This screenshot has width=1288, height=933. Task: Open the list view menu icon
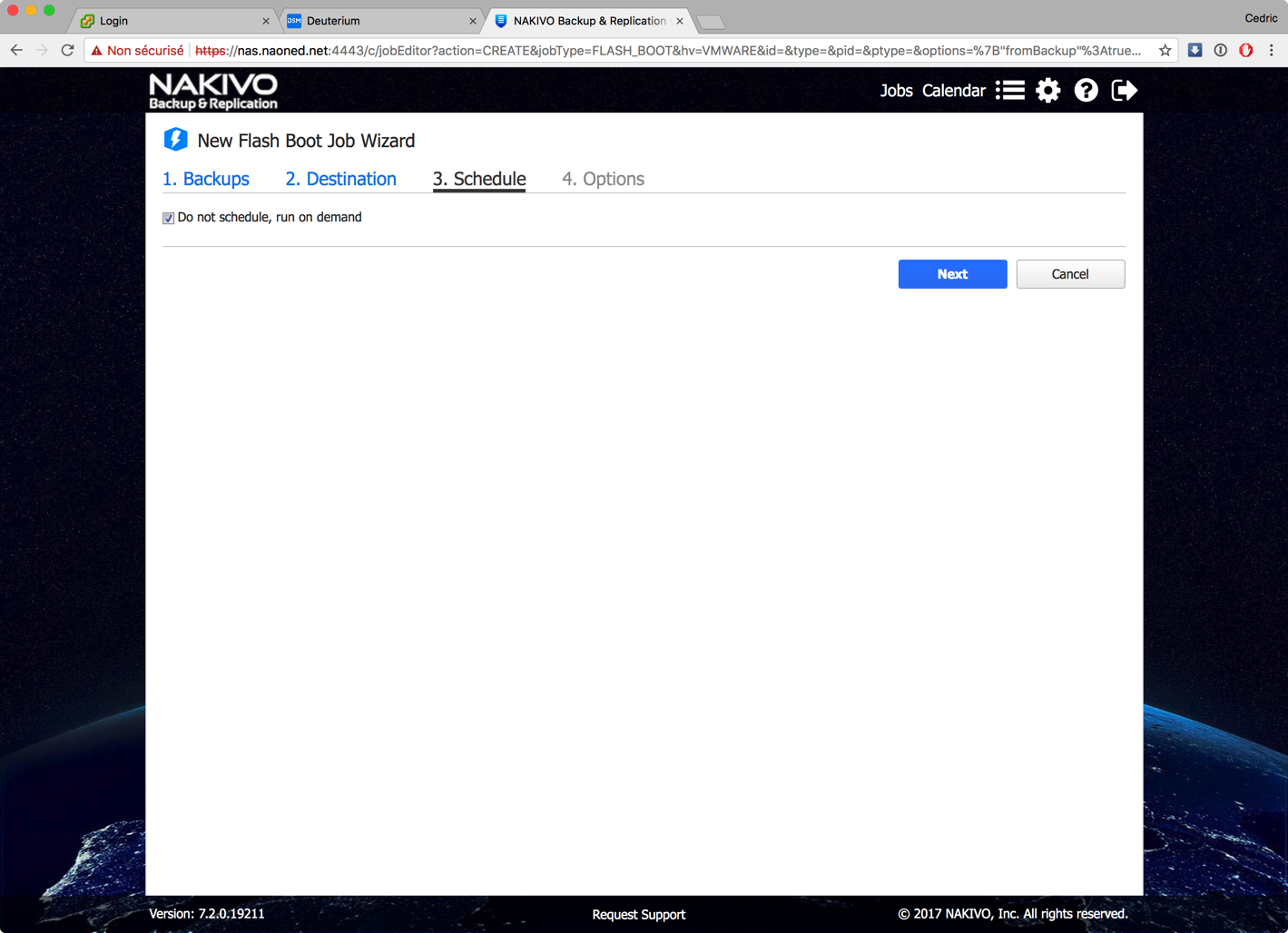tap(1009, 91)
